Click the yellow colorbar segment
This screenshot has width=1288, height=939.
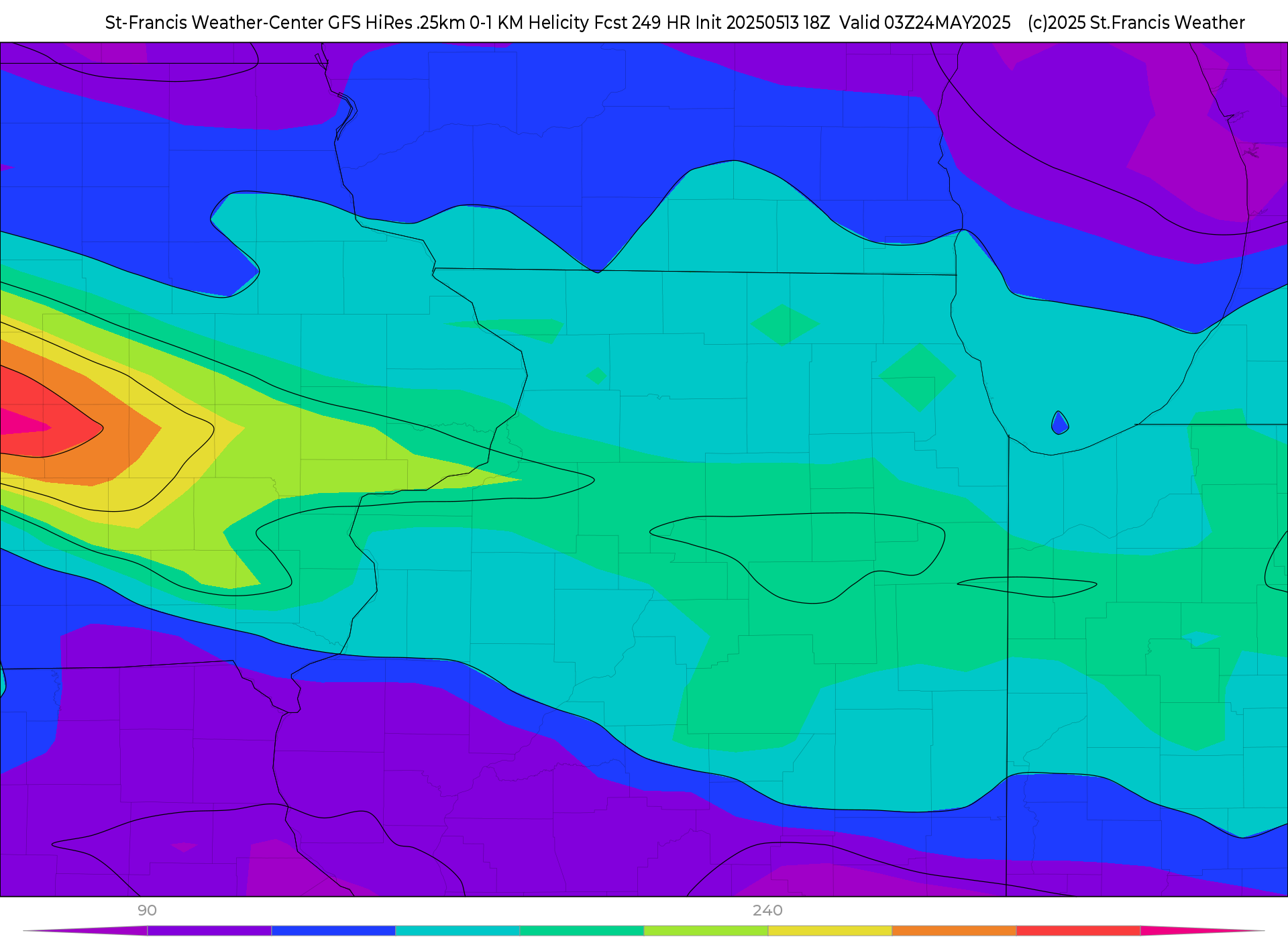click(830, 931)
